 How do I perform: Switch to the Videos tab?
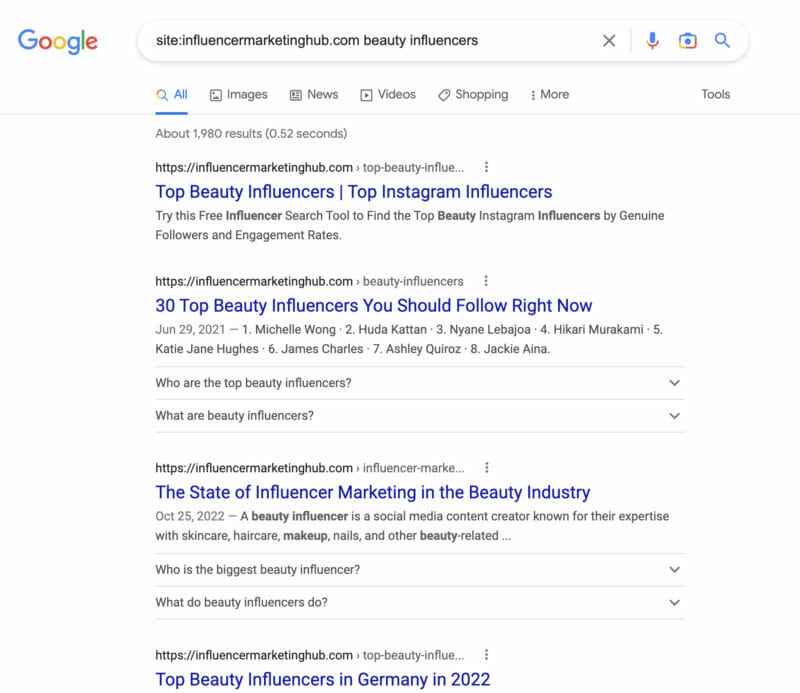pos(388,94)
